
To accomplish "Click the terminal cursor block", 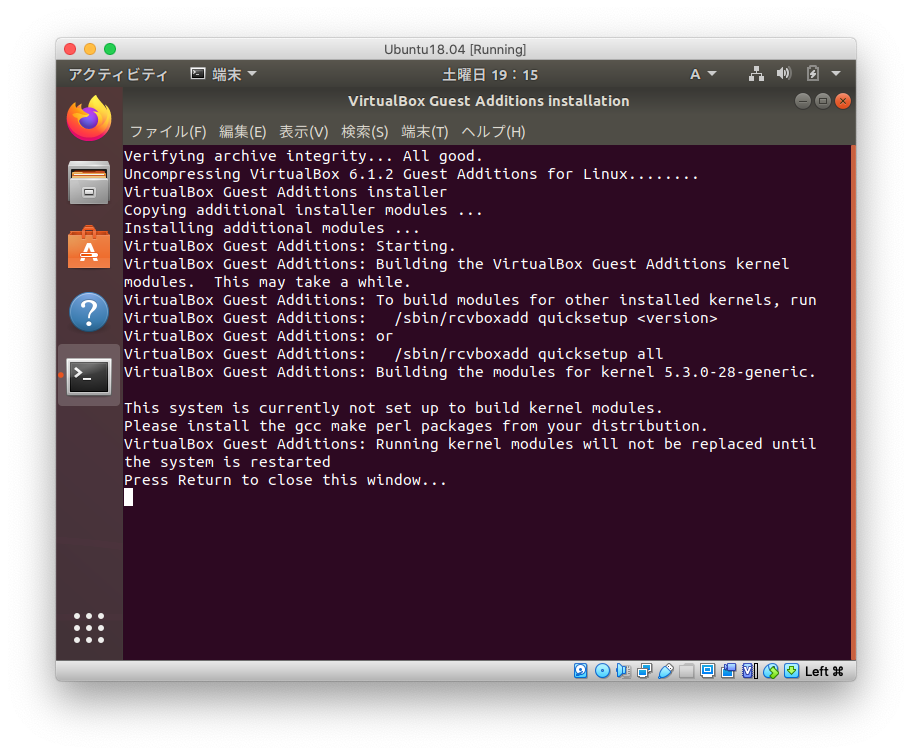I will coord(128,497).
